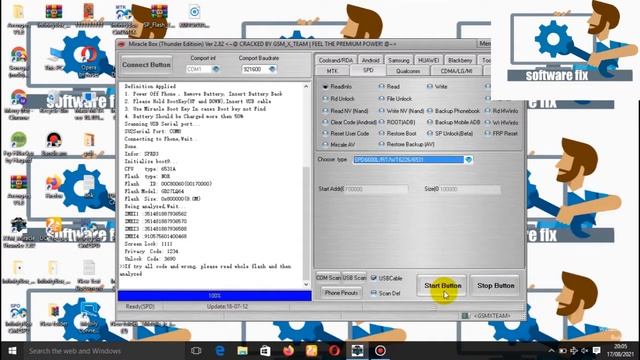Click the Unlock Code: 3690 log line
The height and width of the screenshot is (360, 640).
pos(150,259)
